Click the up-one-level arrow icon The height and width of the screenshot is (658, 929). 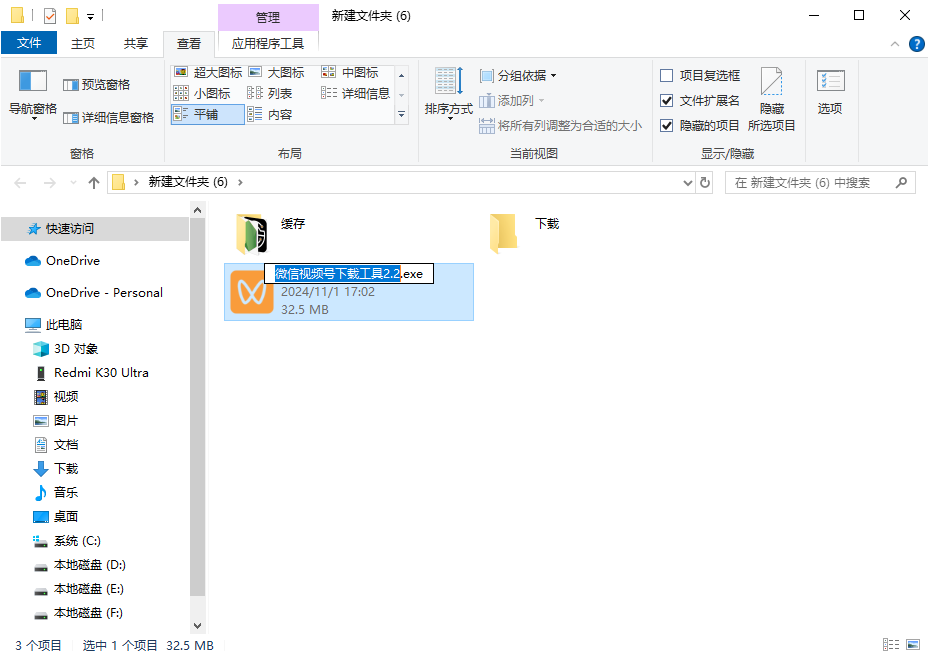[x=93, y=182]
